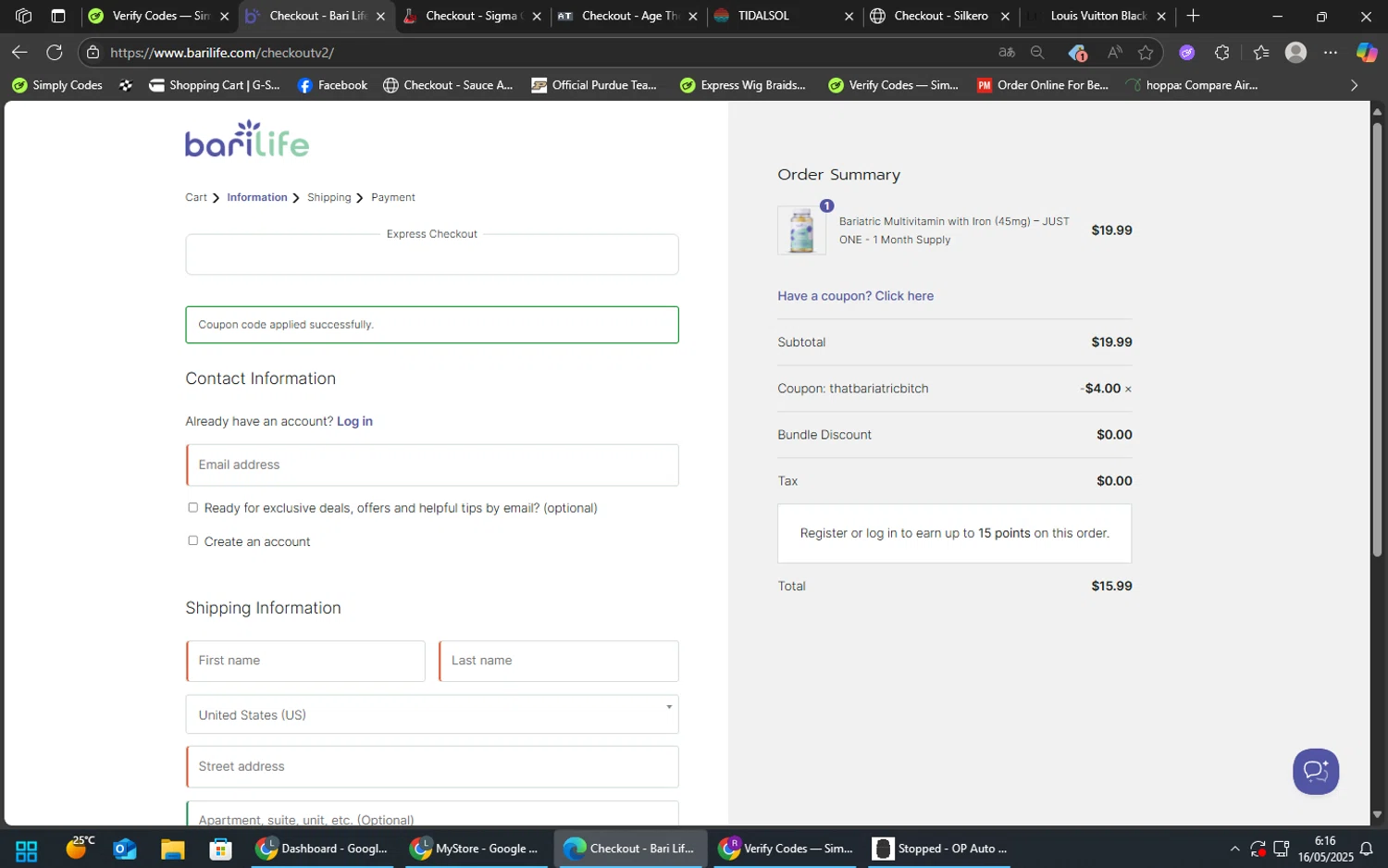Click the weather widget showing 25°C
The image size is (1388, 868).
[x=81, y=848]
